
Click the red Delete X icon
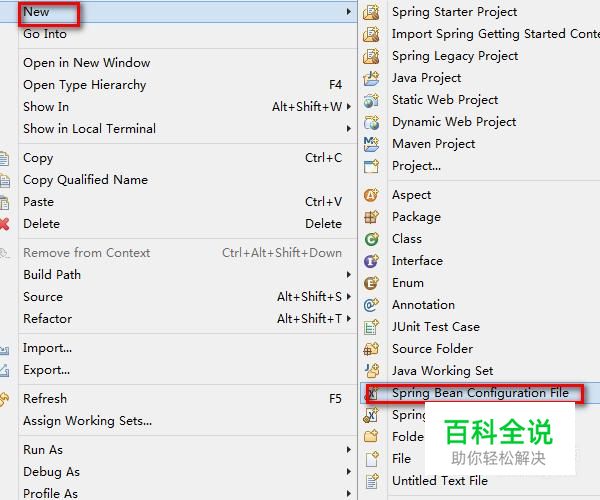pyautogui.click(x=4, y=224)
